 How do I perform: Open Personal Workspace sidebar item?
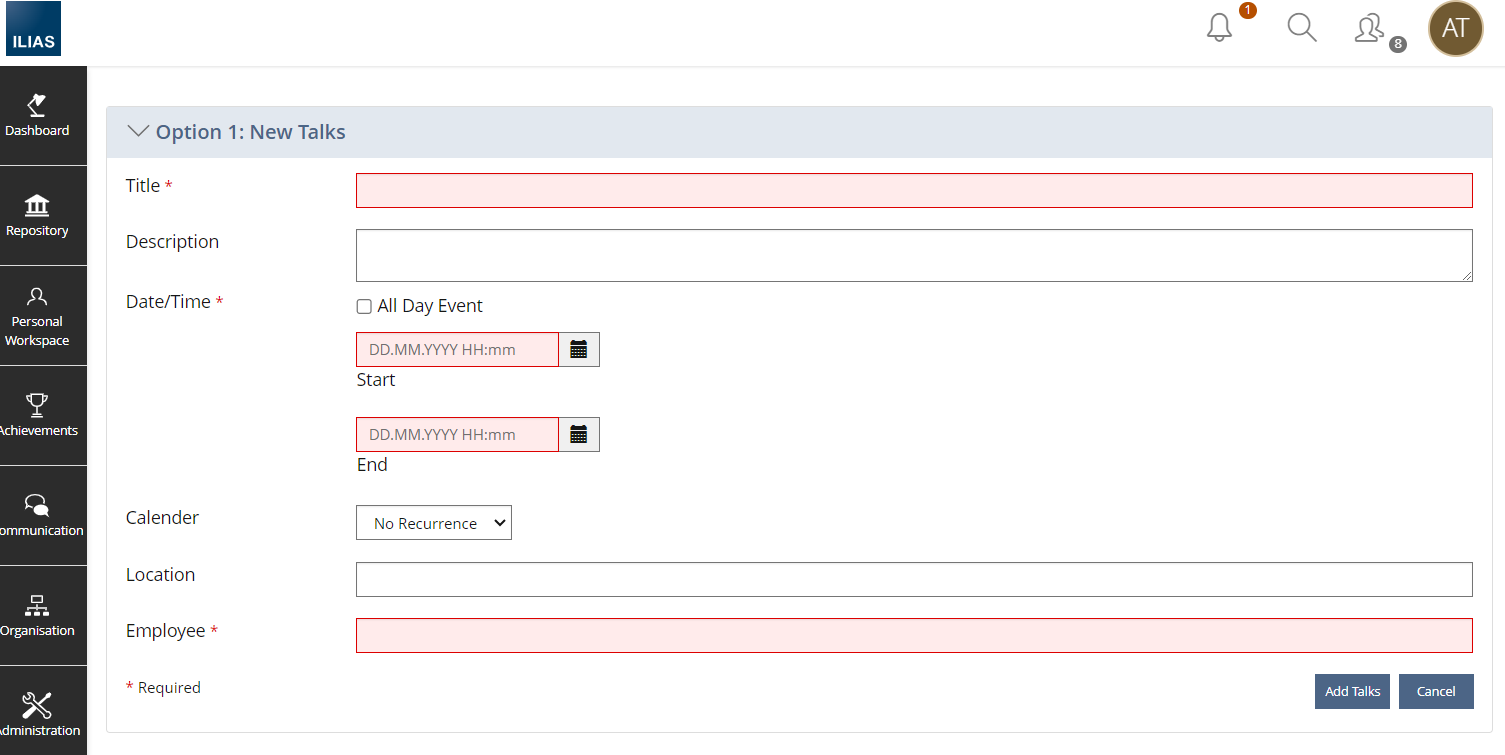pos(38,316)
